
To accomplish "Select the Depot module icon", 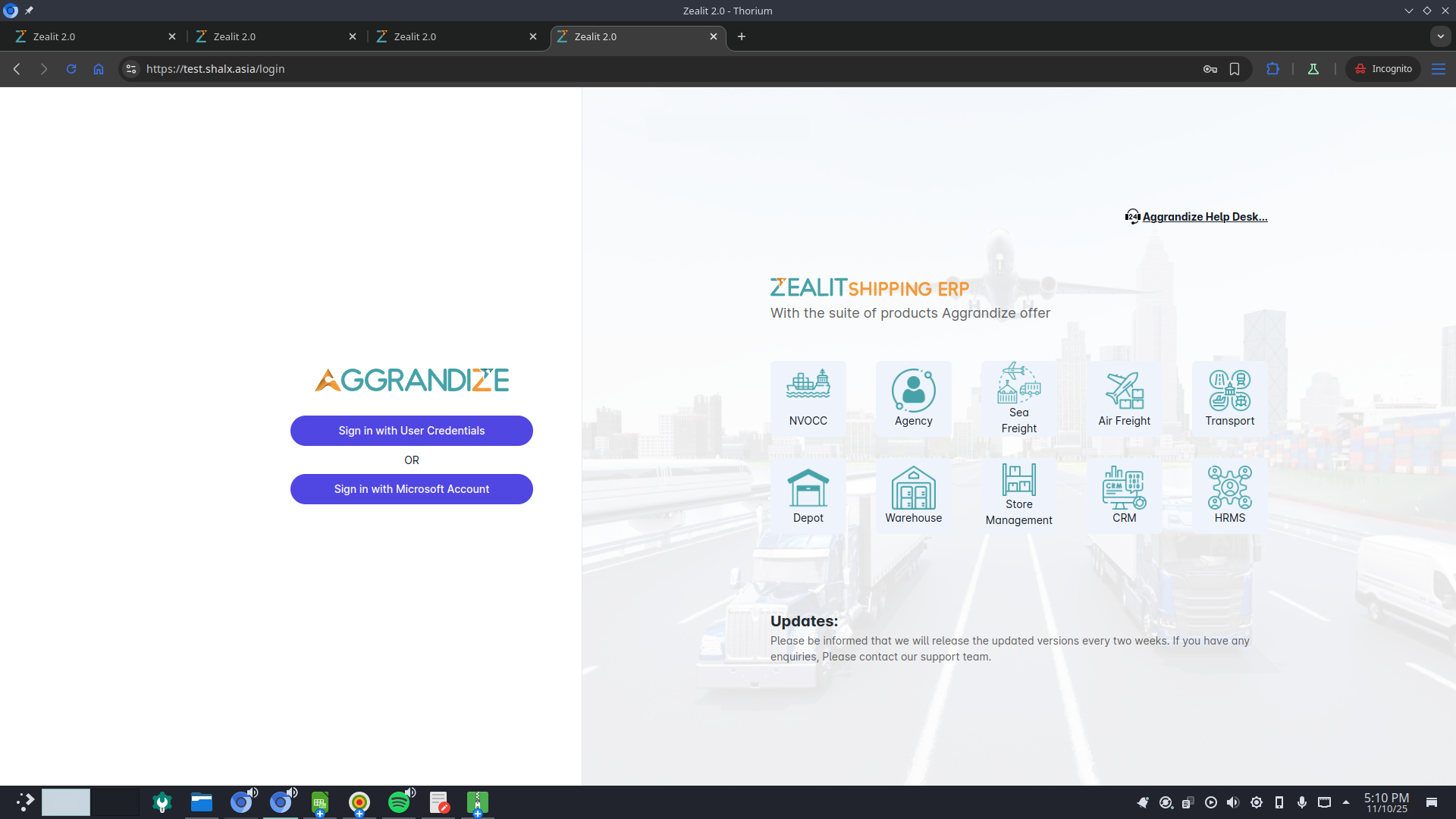I will (x=808, y=495).
